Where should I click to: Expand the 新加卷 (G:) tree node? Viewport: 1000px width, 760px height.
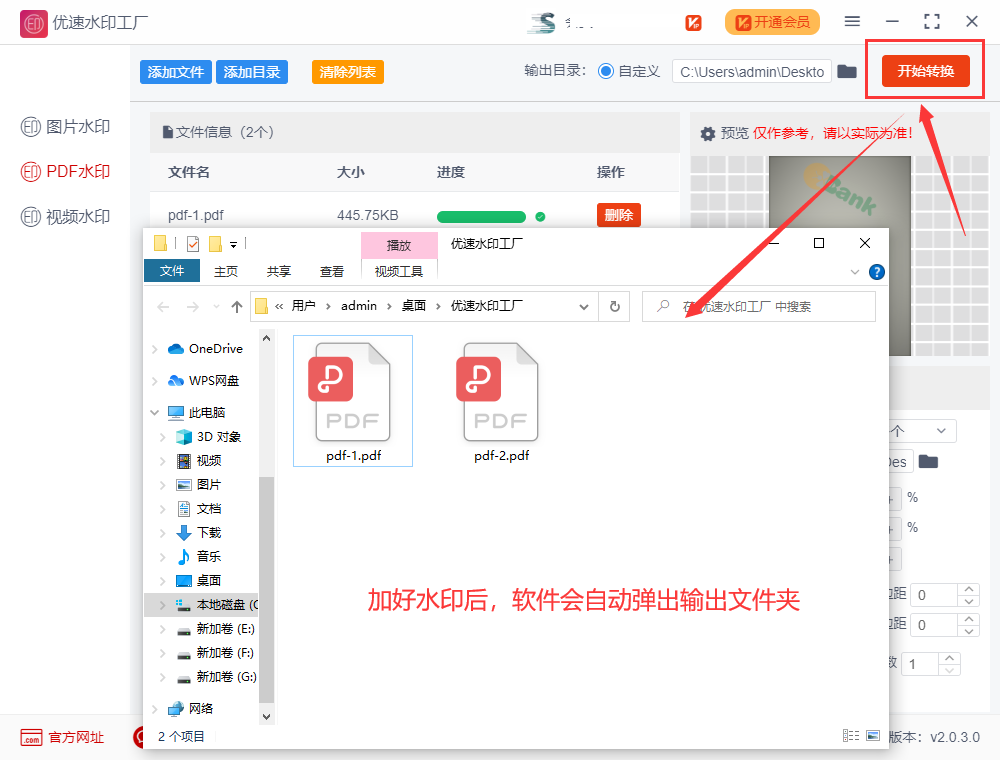tap(163, 677)
